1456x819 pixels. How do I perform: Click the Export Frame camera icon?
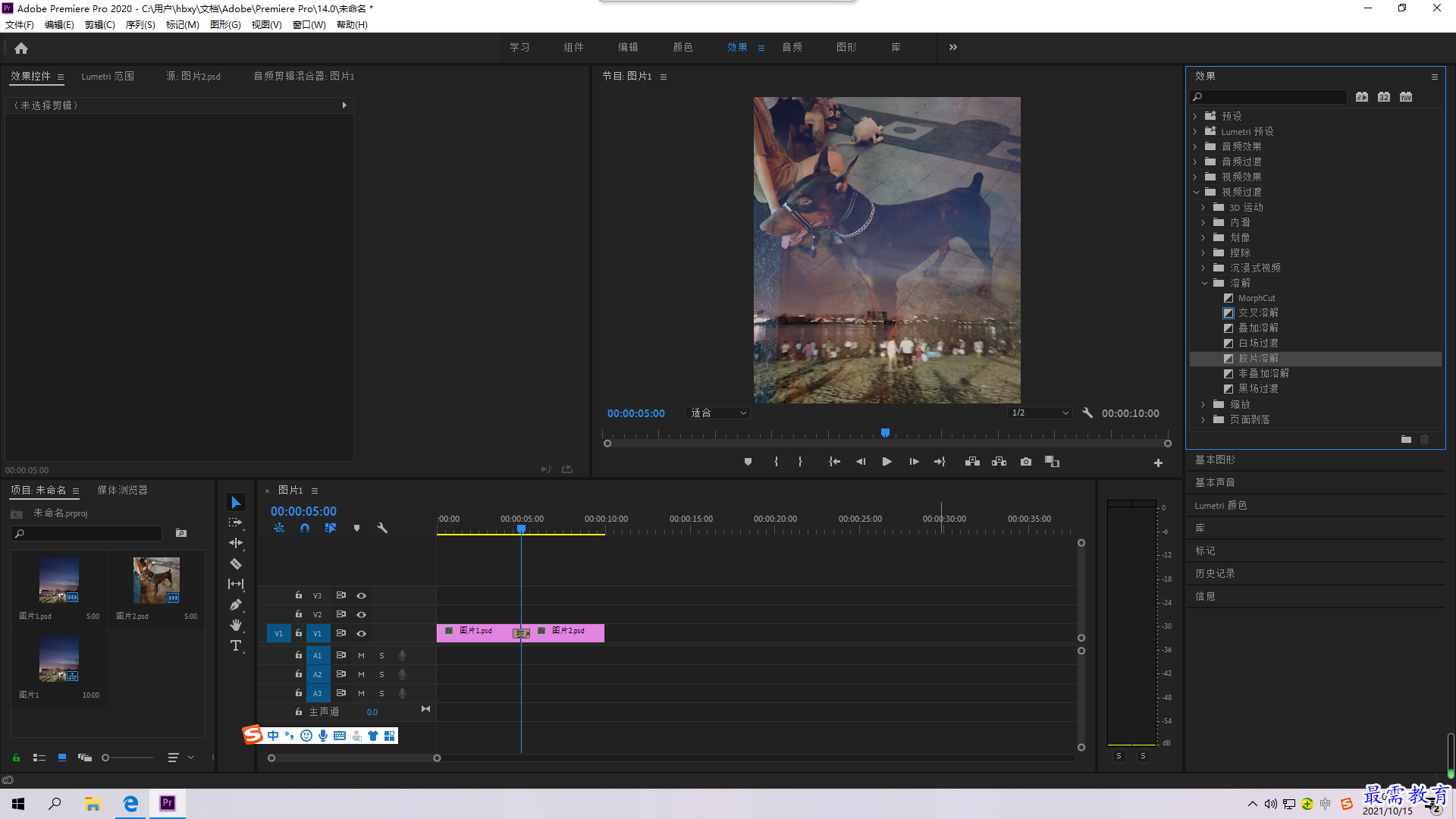[1026, 462]
